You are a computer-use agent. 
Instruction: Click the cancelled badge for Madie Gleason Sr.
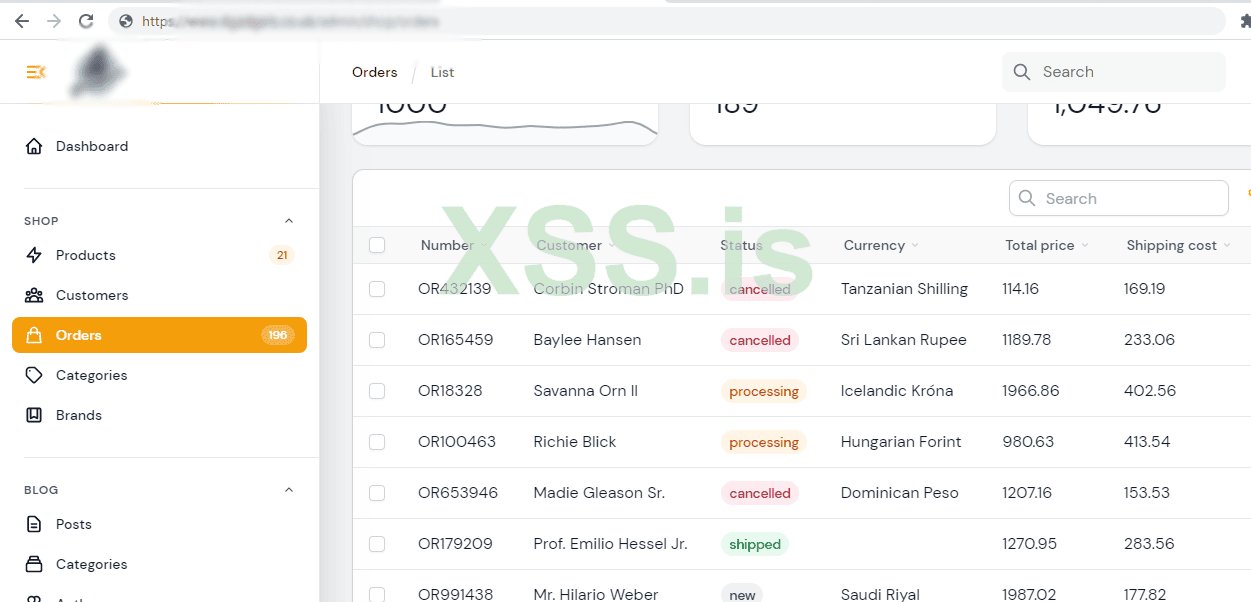tap(760, 493)
